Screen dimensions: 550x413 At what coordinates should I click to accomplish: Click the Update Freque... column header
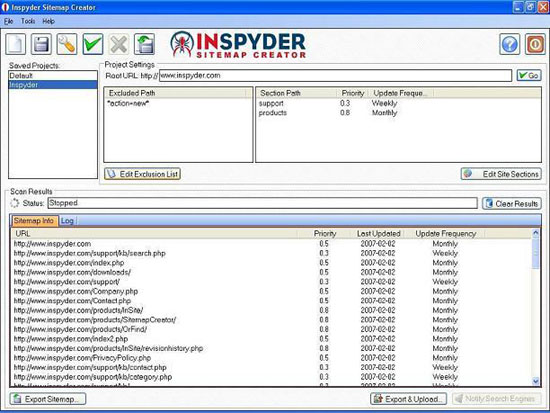pos(401,93)
